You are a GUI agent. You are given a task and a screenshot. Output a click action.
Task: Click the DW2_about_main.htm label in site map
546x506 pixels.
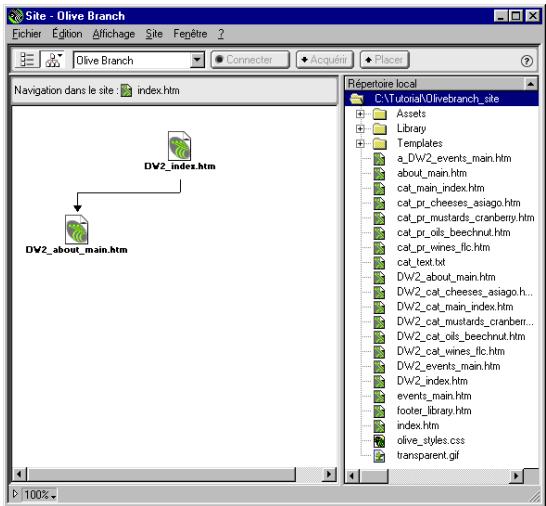[x=77, y=250]
